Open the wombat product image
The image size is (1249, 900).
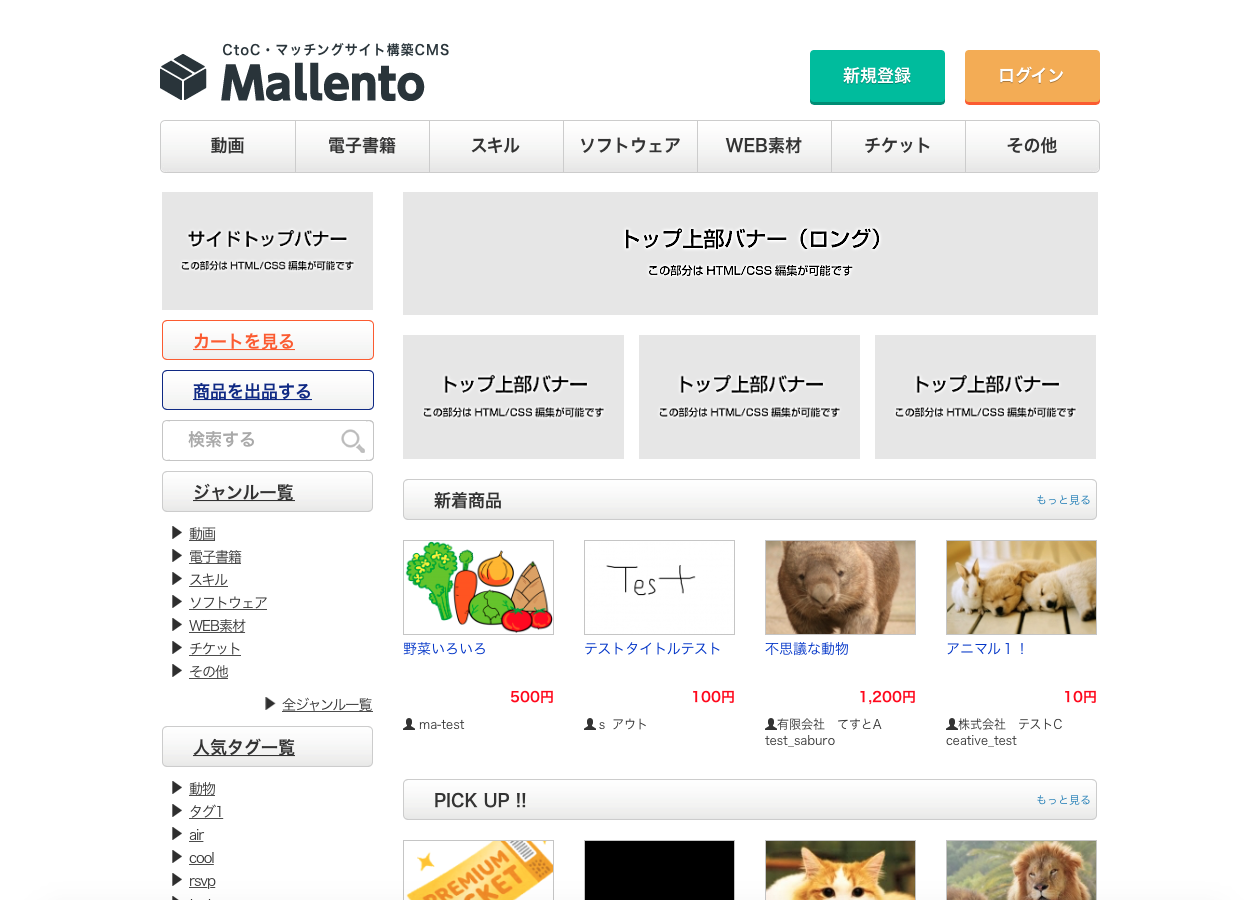point(840,587)
